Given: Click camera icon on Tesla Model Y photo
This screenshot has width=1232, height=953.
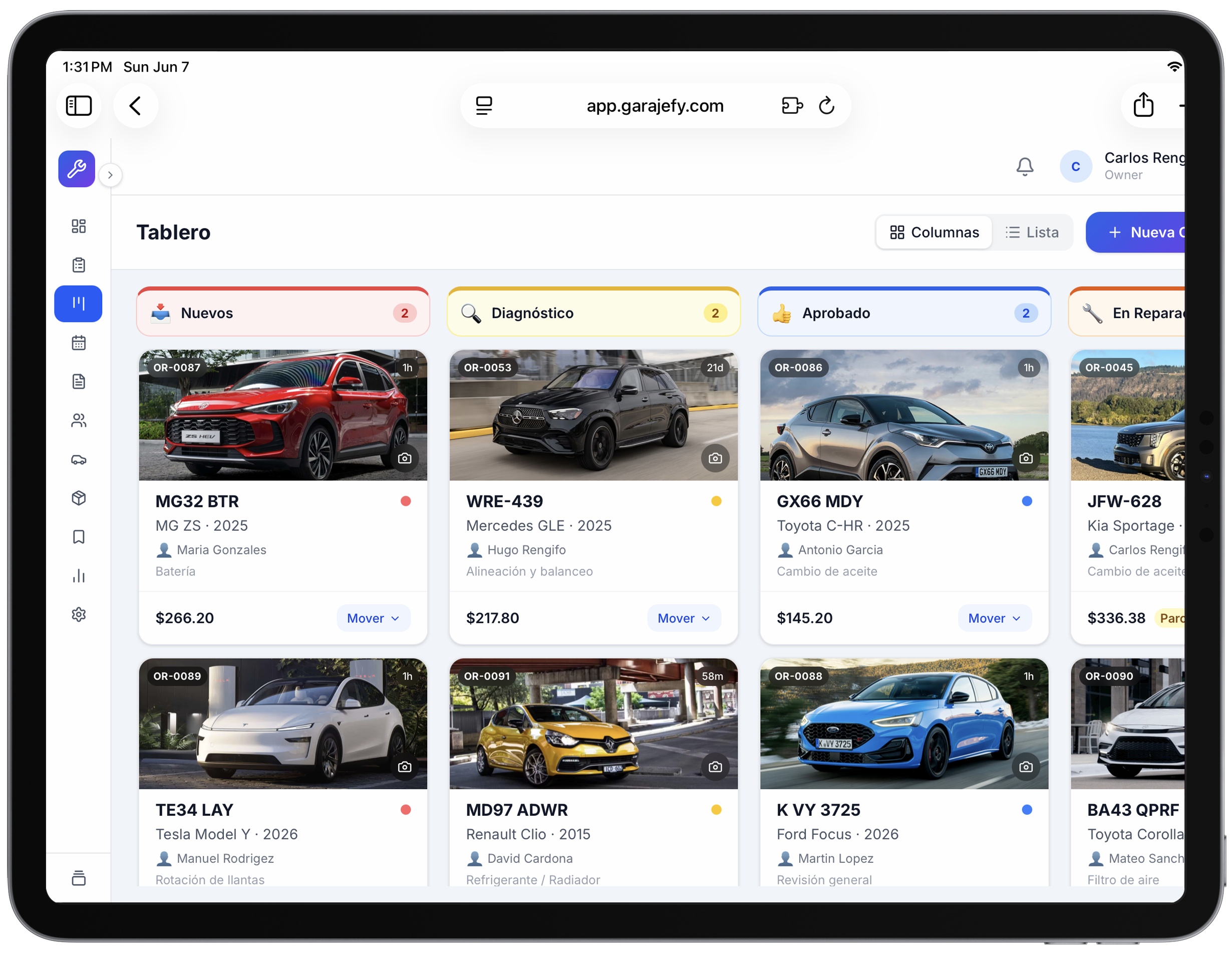Looking at the screenshot, I should [x=405, y=767].
